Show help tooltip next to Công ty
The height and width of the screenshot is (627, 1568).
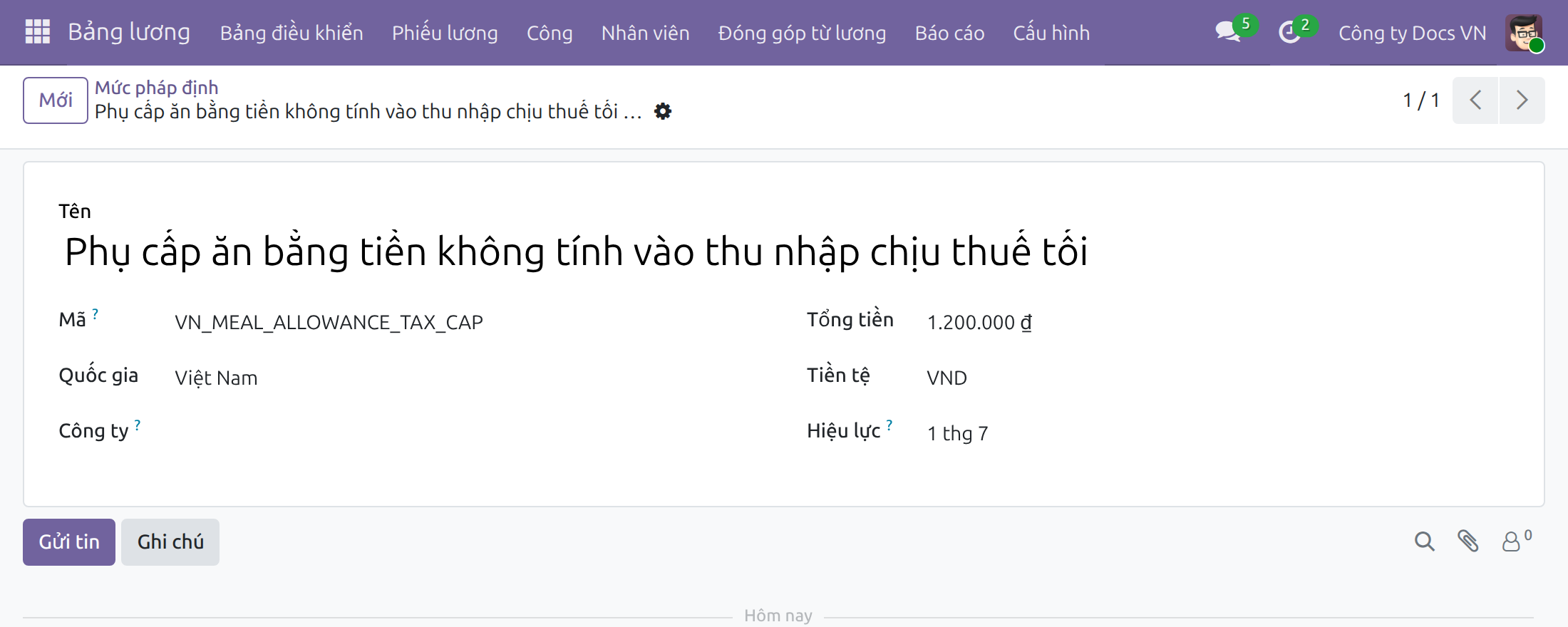pyautogui.click(x=138, y=425)
